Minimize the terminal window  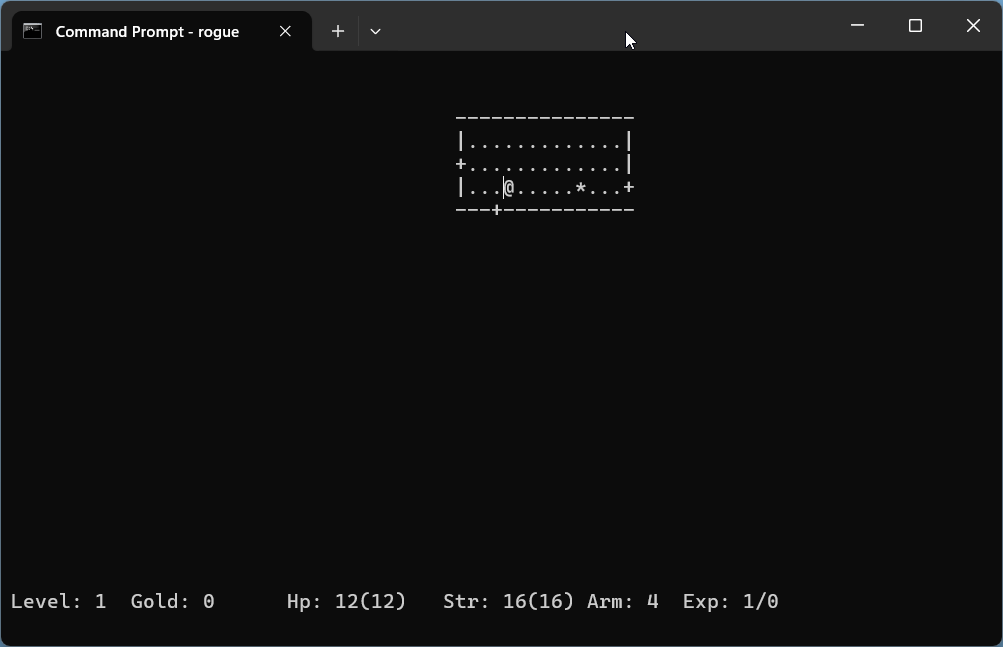click(x=857, y=26)
